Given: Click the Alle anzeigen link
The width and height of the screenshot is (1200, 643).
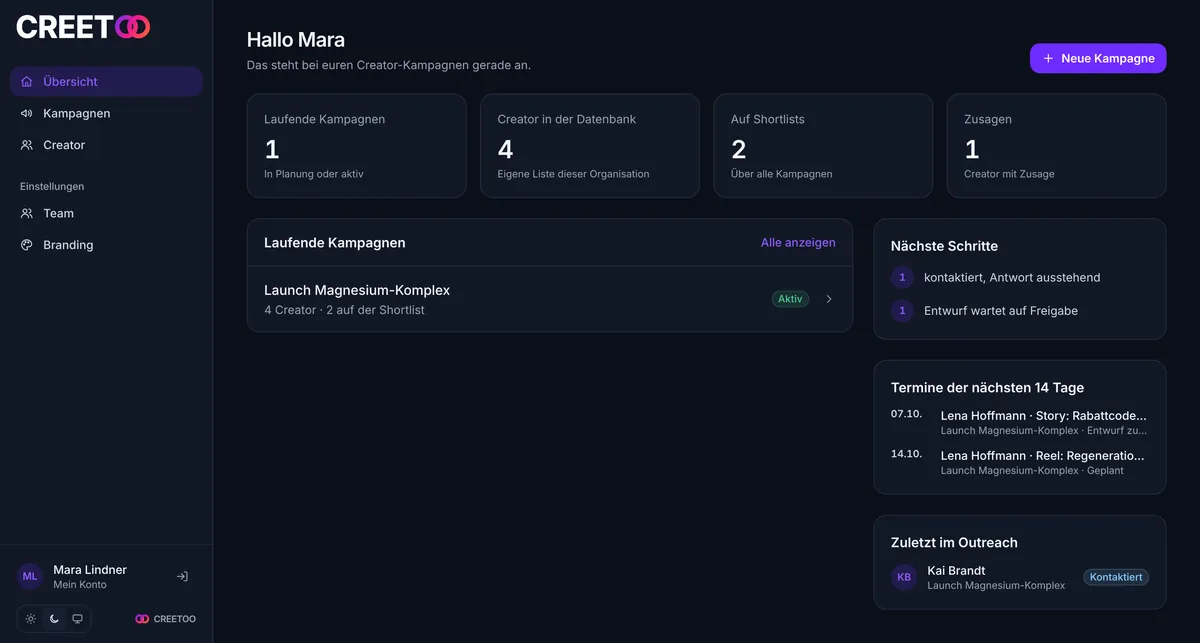Looking at the screenshot, I should [x=798, y=242].
